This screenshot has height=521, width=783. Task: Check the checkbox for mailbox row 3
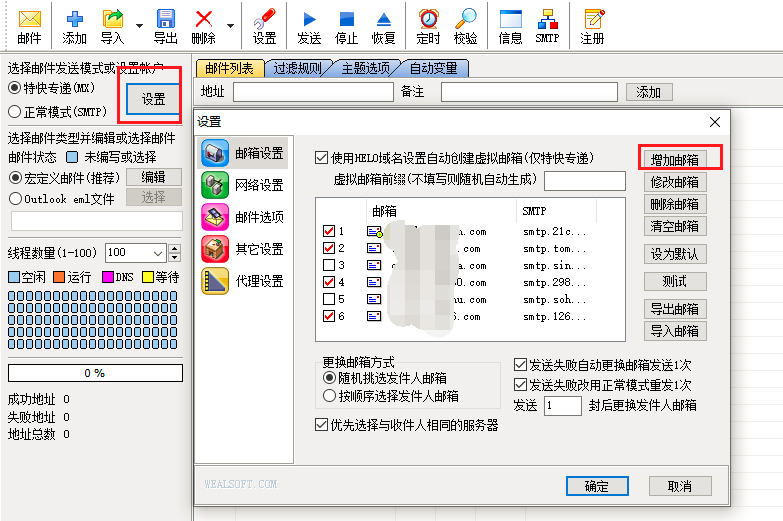click(x=329, y=265)
